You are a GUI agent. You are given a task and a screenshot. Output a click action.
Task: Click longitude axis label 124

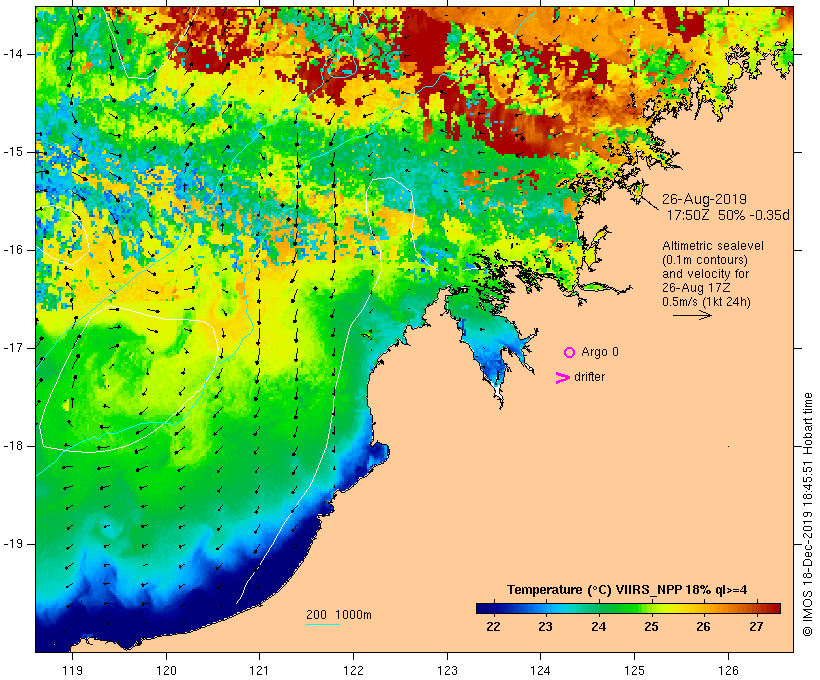[x=541, y=671]
